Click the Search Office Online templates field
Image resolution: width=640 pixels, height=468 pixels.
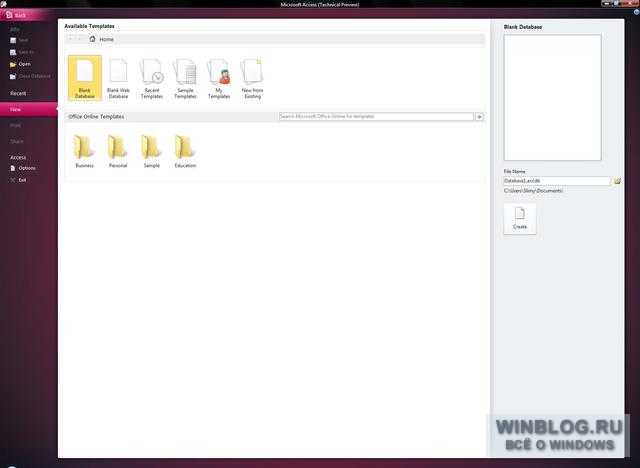(x=376, y=116)
